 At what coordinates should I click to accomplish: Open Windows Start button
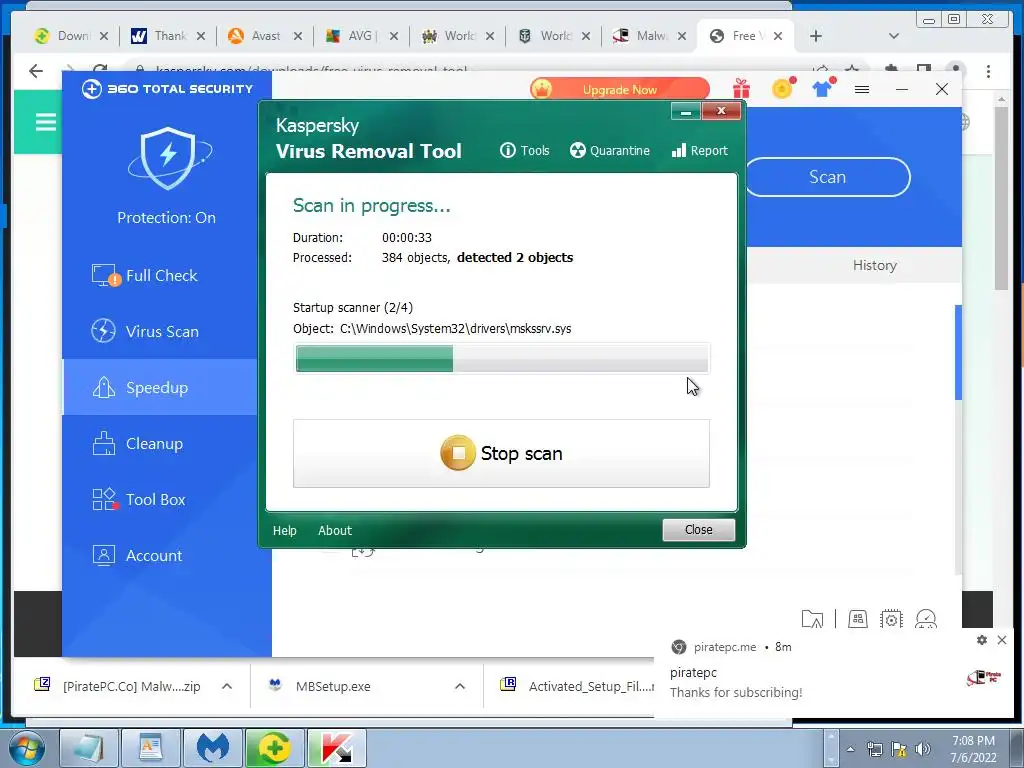tap(27, 748)
